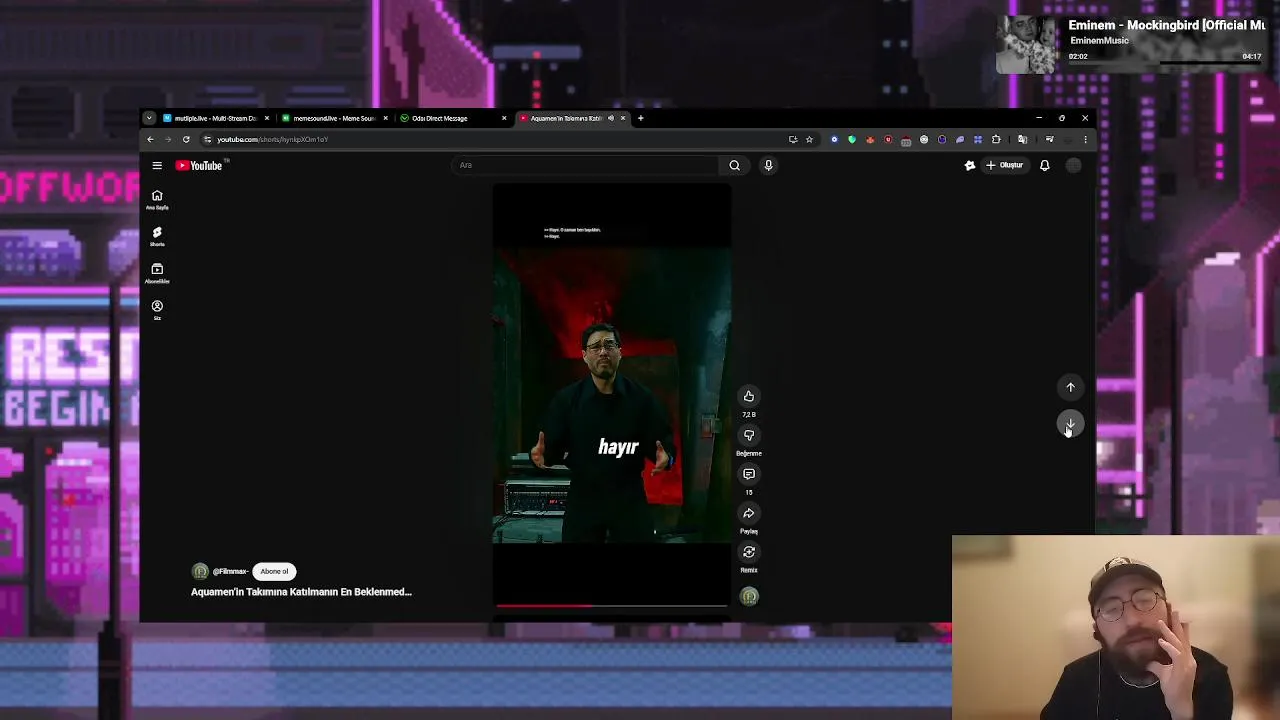Open the Siz section in sidebar
1280x720 pixels.
pos(157,310)
